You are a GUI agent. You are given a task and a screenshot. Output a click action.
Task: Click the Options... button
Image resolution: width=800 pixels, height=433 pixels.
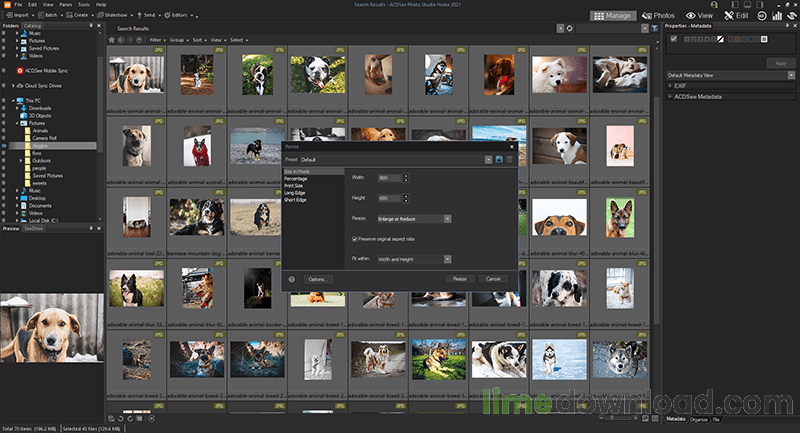[x=317, y=279]
